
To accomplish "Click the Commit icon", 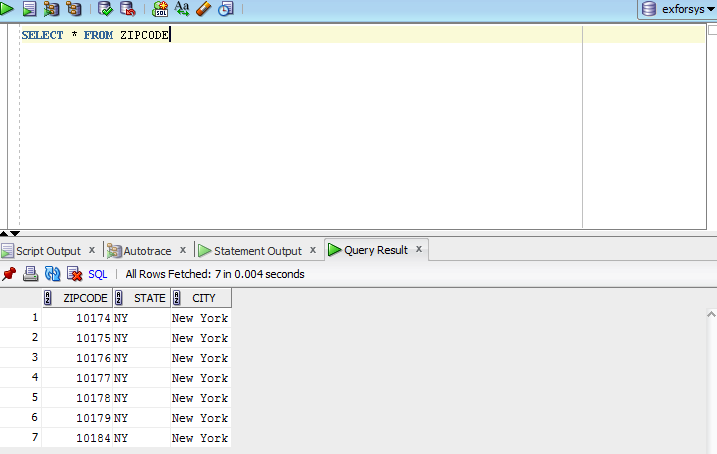I will tap(105, 9).
